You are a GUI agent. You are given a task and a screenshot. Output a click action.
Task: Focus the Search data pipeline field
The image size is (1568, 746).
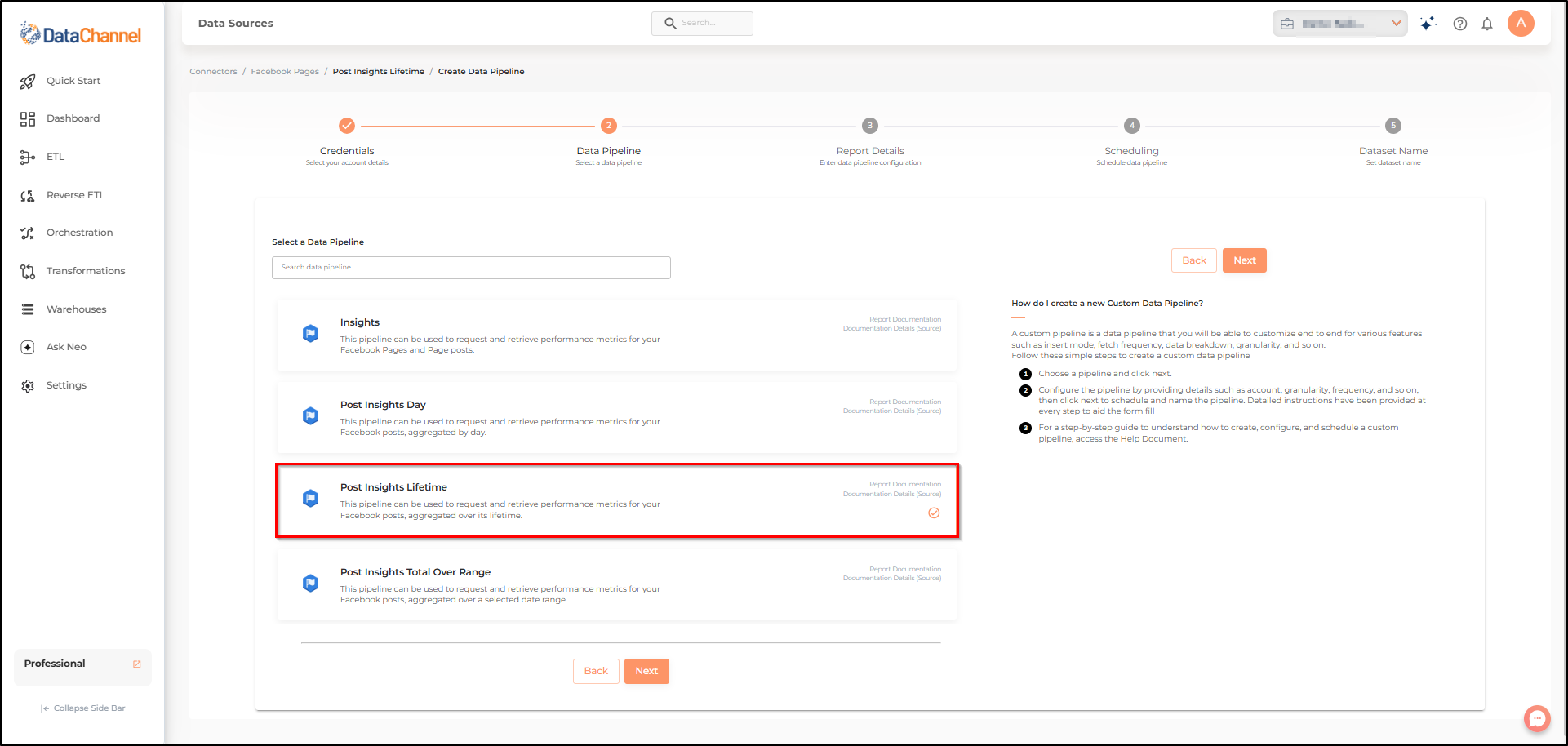click(471, 268)
